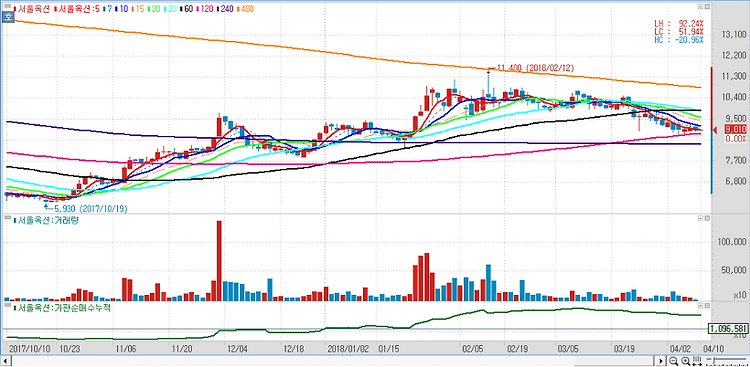Close the price chart pane
The height and width of the screenshot is (367, 750).
coord(706,7)
